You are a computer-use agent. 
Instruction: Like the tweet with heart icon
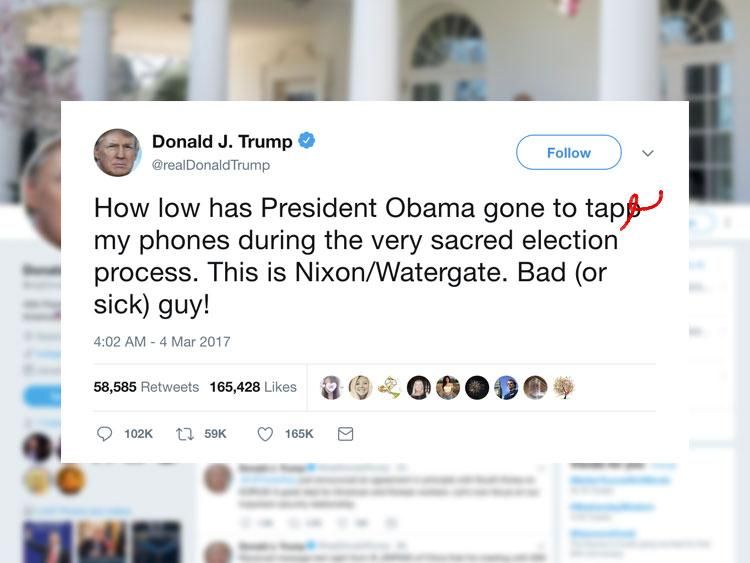(x=265, y=434)
